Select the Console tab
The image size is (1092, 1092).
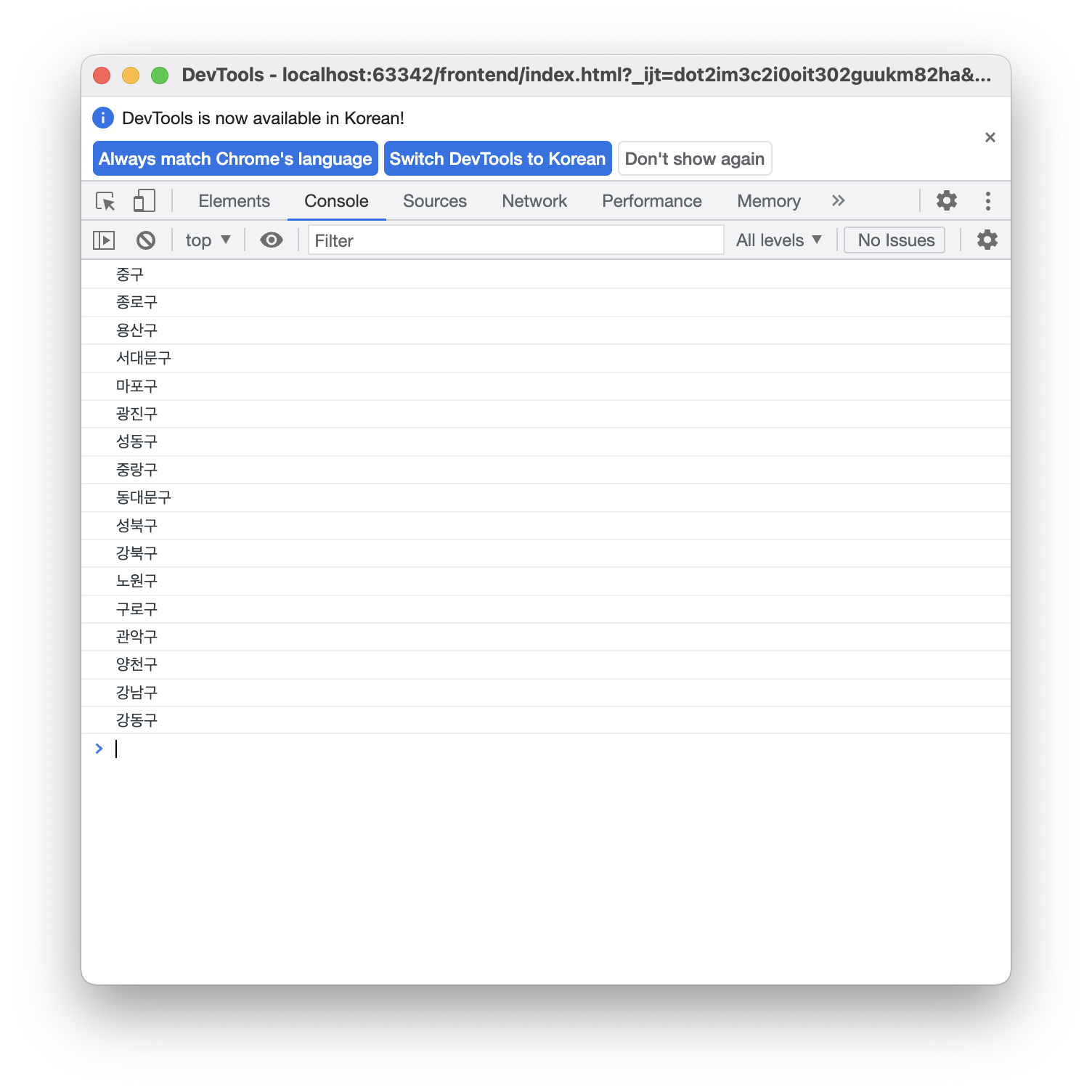click(336, 201)
